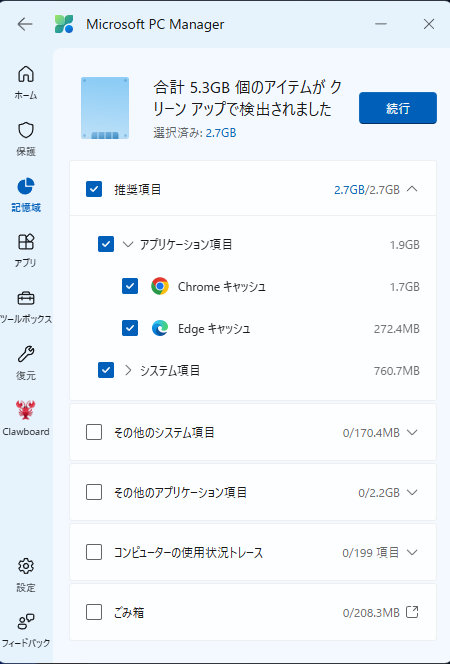Open ごみ箱 external link icon

pyautogui.click(x=412, y=612)
